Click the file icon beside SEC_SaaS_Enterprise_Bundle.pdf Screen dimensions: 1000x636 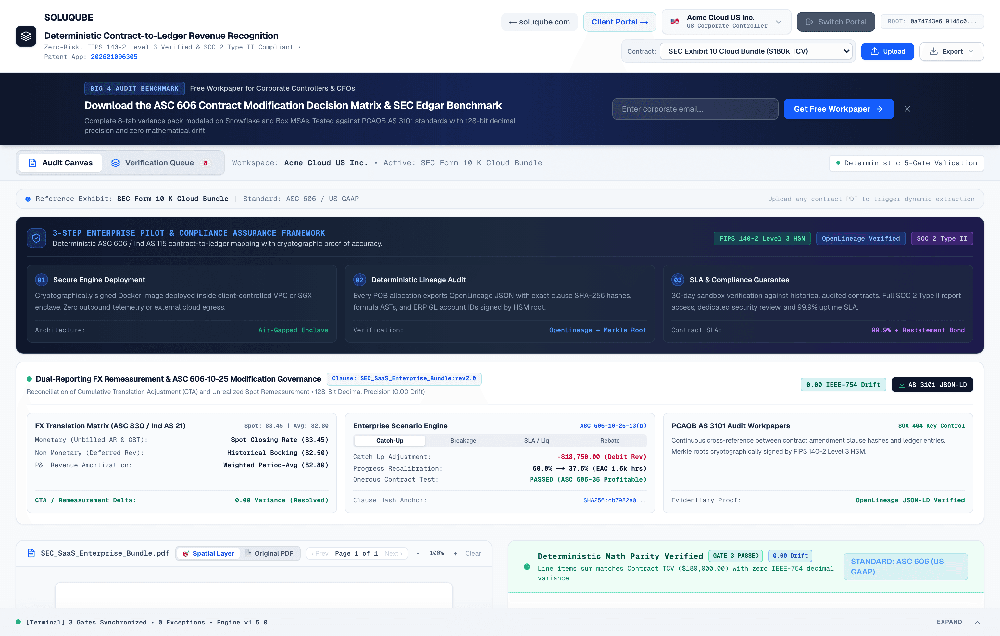[x=31, y=553]
